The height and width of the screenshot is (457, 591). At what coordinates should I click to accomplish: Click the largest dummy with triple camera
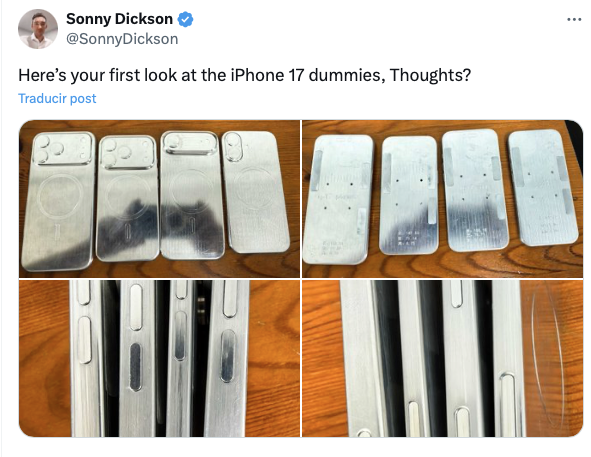tap(58, 201)
